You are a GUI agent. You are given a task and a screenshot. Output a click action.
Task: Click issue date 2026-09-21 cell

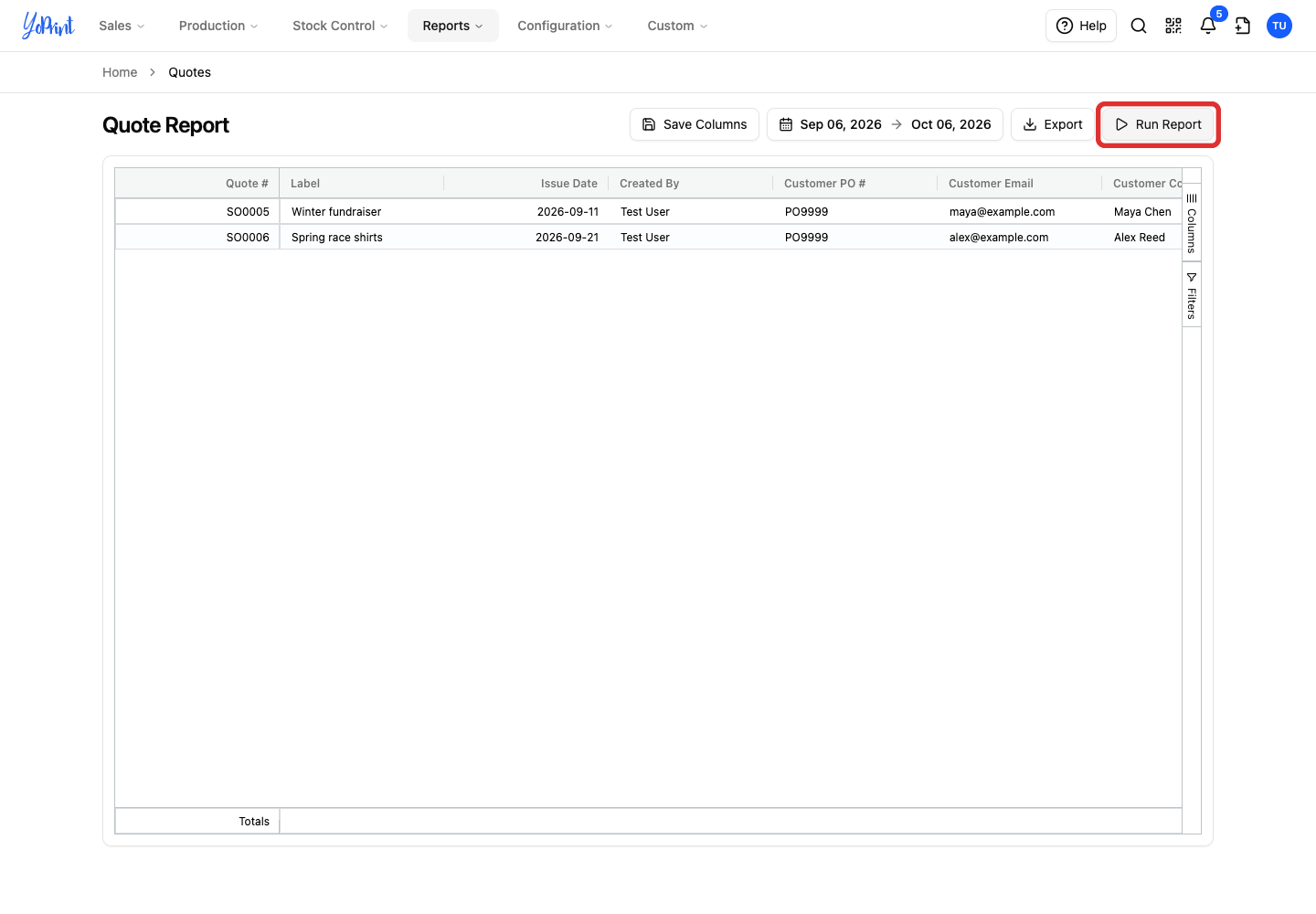coord(526,238)
